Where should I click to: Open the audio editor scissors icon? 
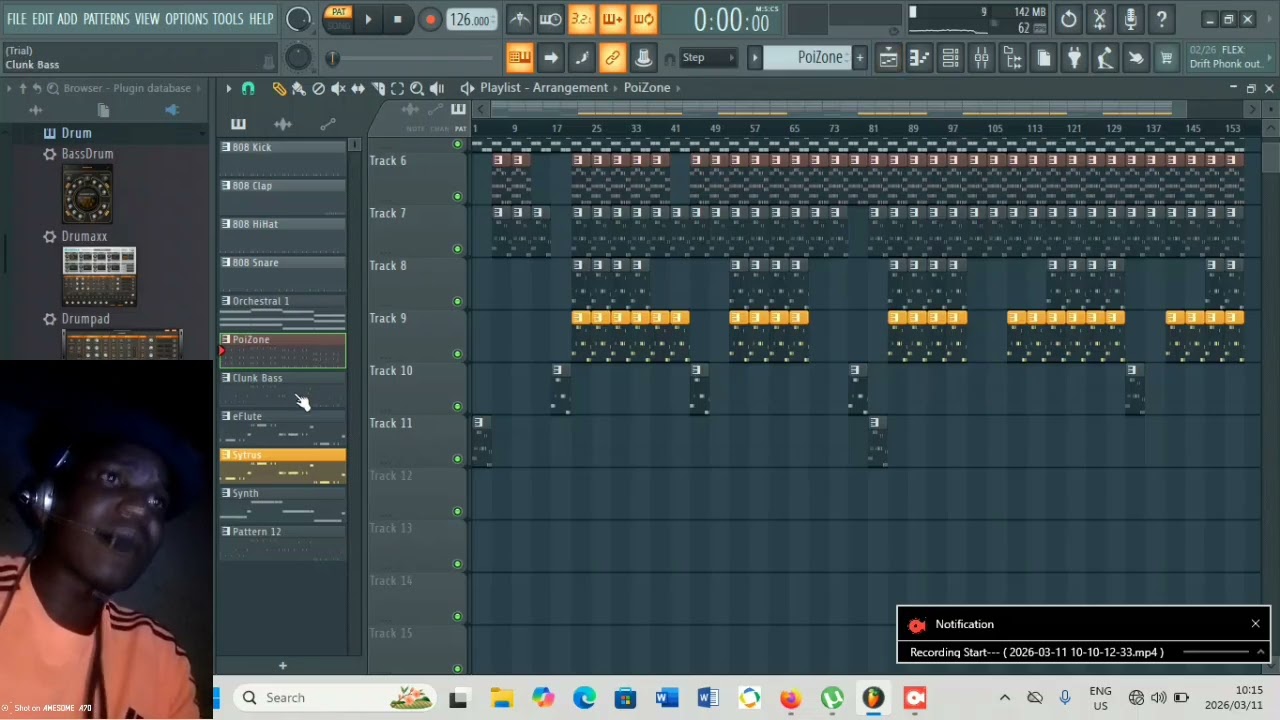coord(1100,19)
